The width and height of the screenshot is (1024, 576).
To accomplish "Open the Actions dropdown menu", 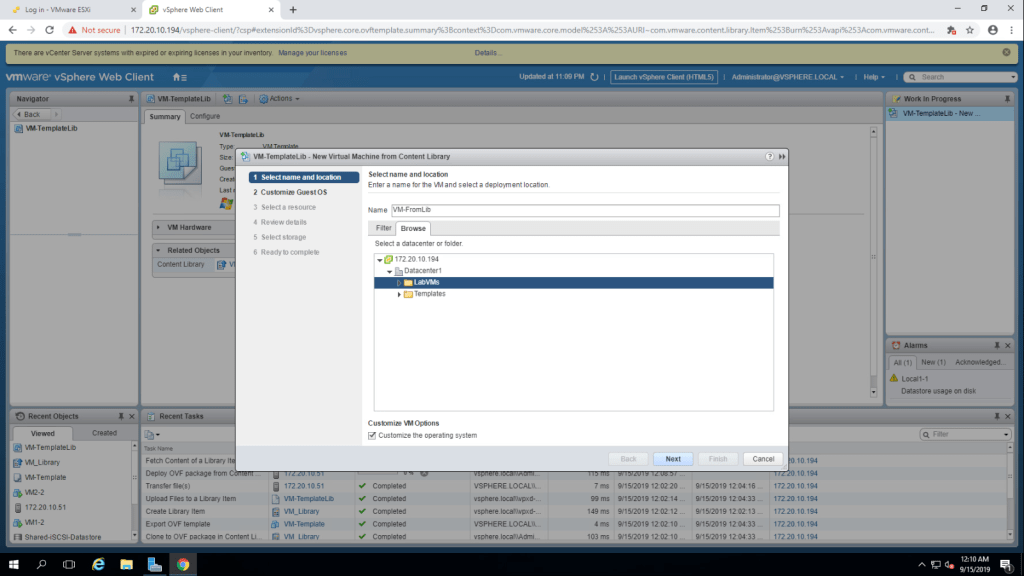I will point(279,99).
